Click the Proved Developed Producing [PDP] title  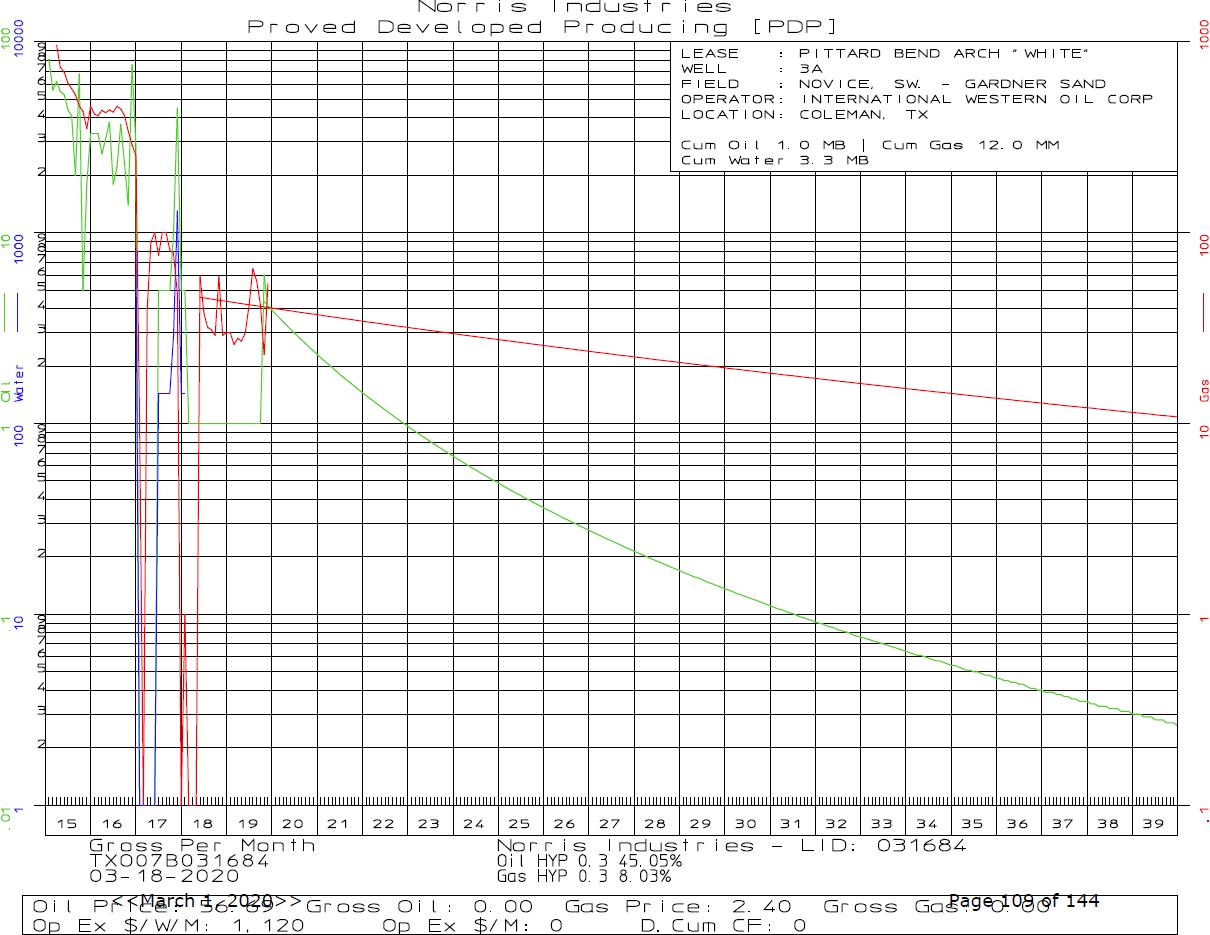[543, 27]
